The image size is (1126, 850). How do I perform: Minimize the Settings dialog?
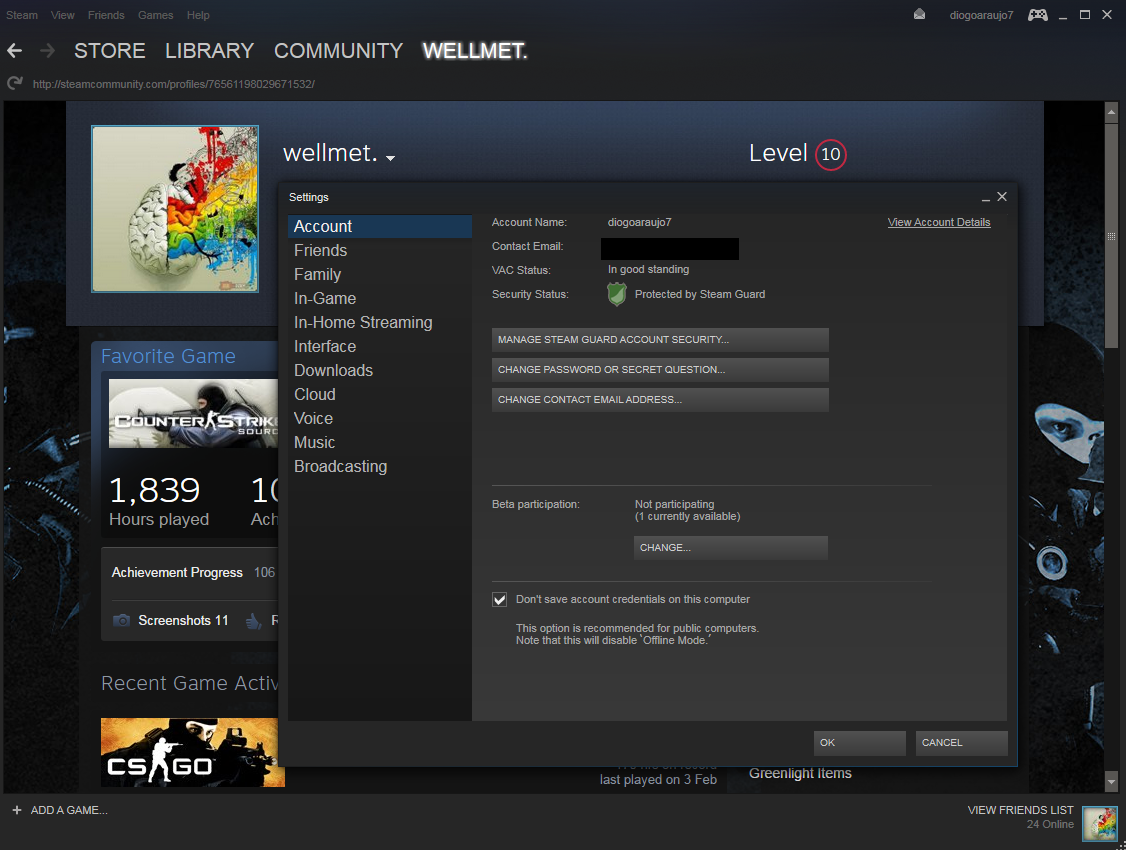986,197
